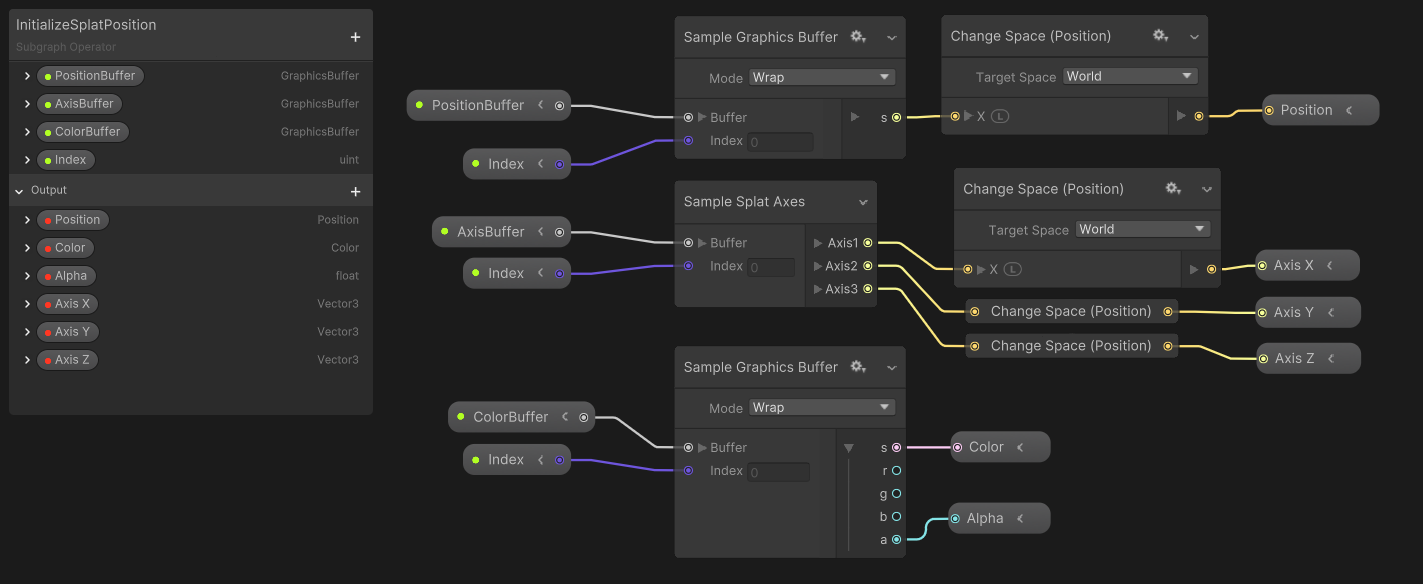Screen dimensions: 1423x584
Task: Collapse the Output section in the blackboard
Action: tap(18, 190)
